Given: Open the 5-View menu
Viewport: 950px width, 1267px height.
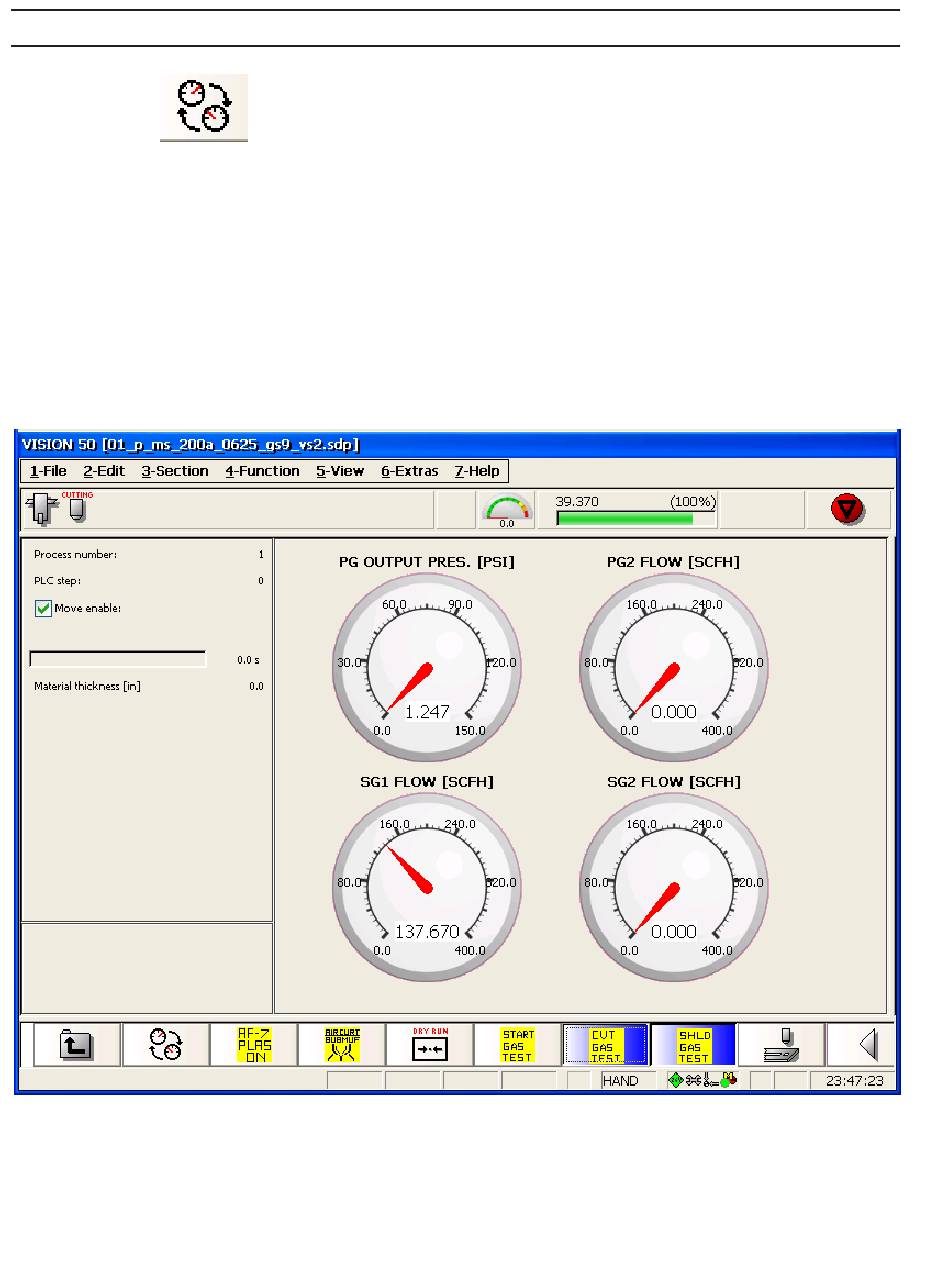Looking at the screenshot, I should tap(340, 471).
